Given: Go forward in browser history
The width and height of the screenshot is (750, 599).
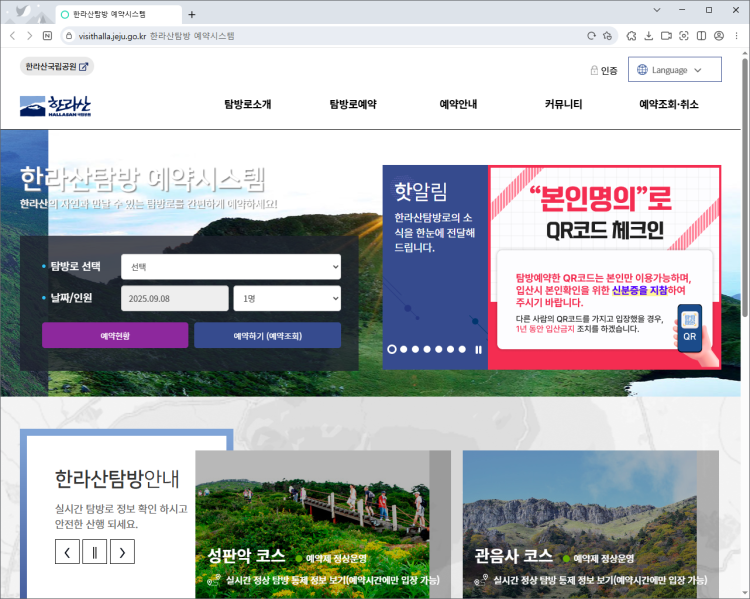Looking at the screenshot, I should pyautogui.click(x=30, y=36).
